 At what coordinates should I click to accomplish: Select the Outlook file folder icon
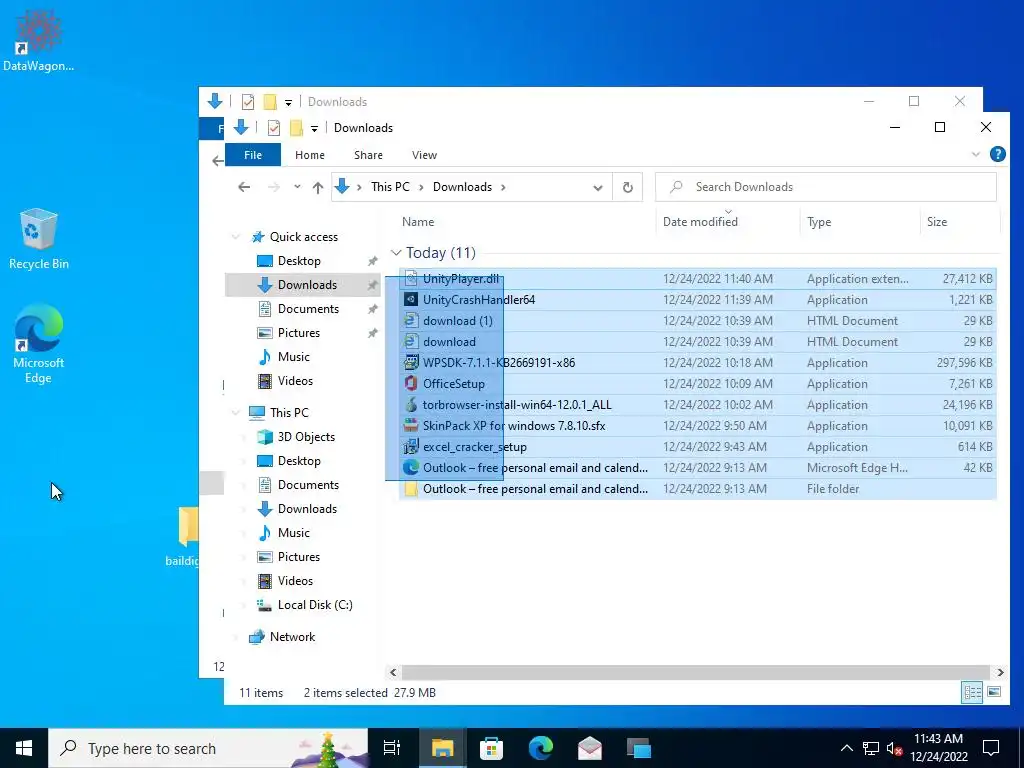[411, 488]
